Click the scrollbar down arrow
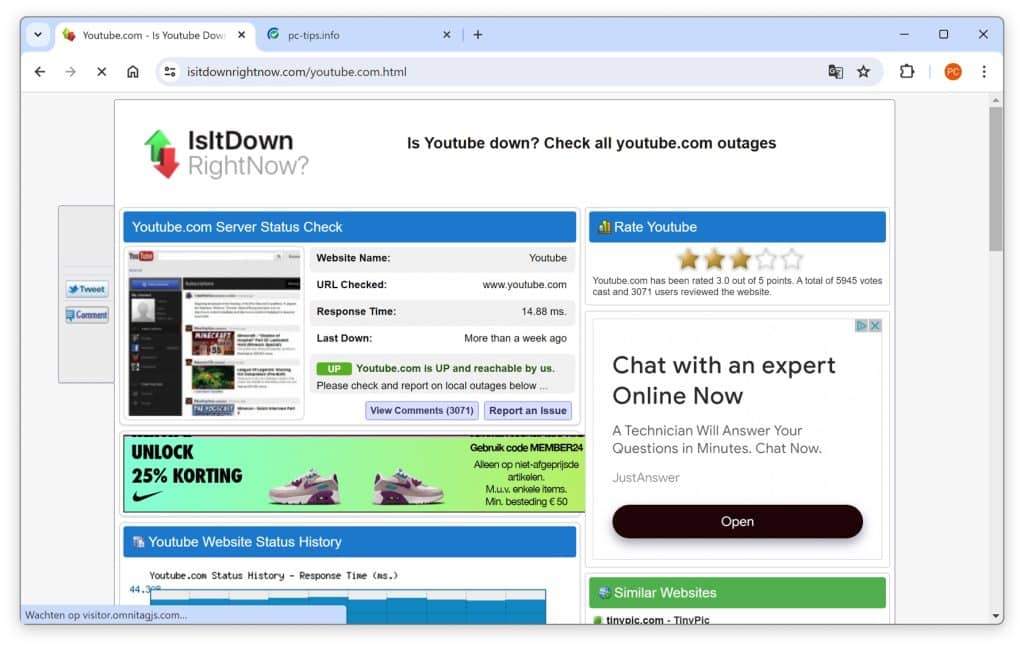This screenshot has height=648, width=1024. pos(995,615)
